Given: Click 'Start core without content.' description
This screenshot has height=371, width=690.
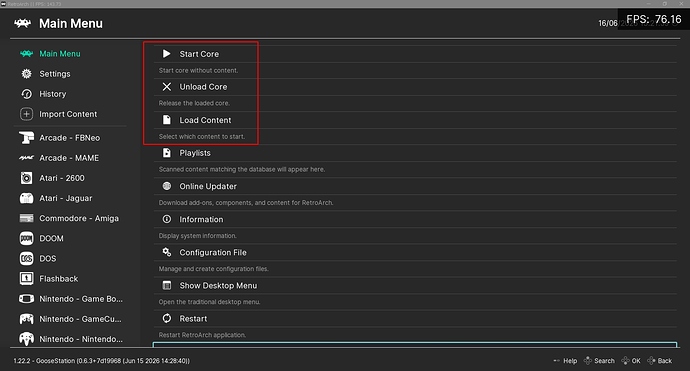Looking at the screenshot, I should tap(198, 70).
